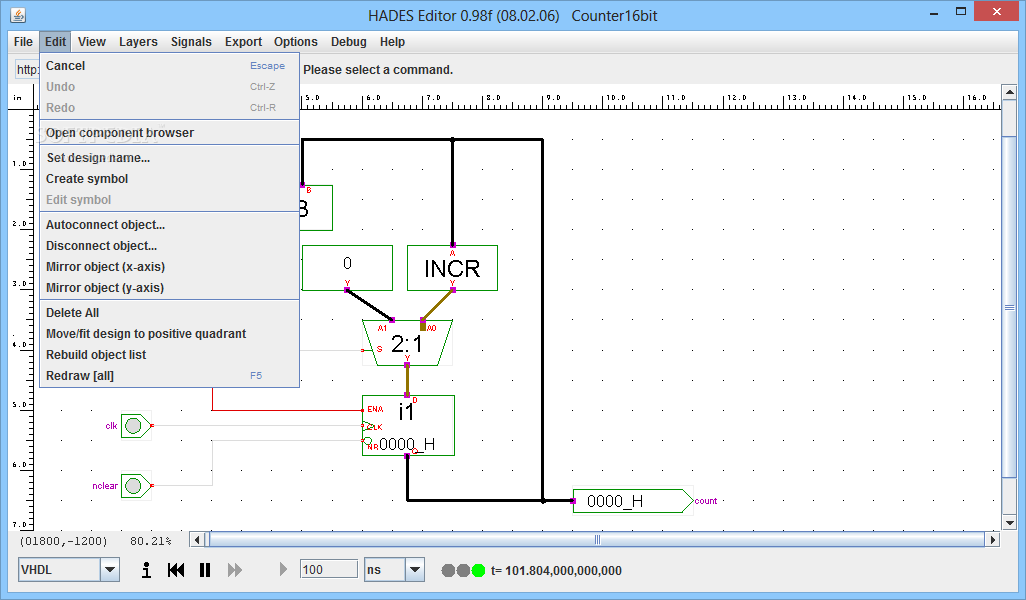
Task: Minimize the HADES Editor window
Action: click(x=934, y=12)
